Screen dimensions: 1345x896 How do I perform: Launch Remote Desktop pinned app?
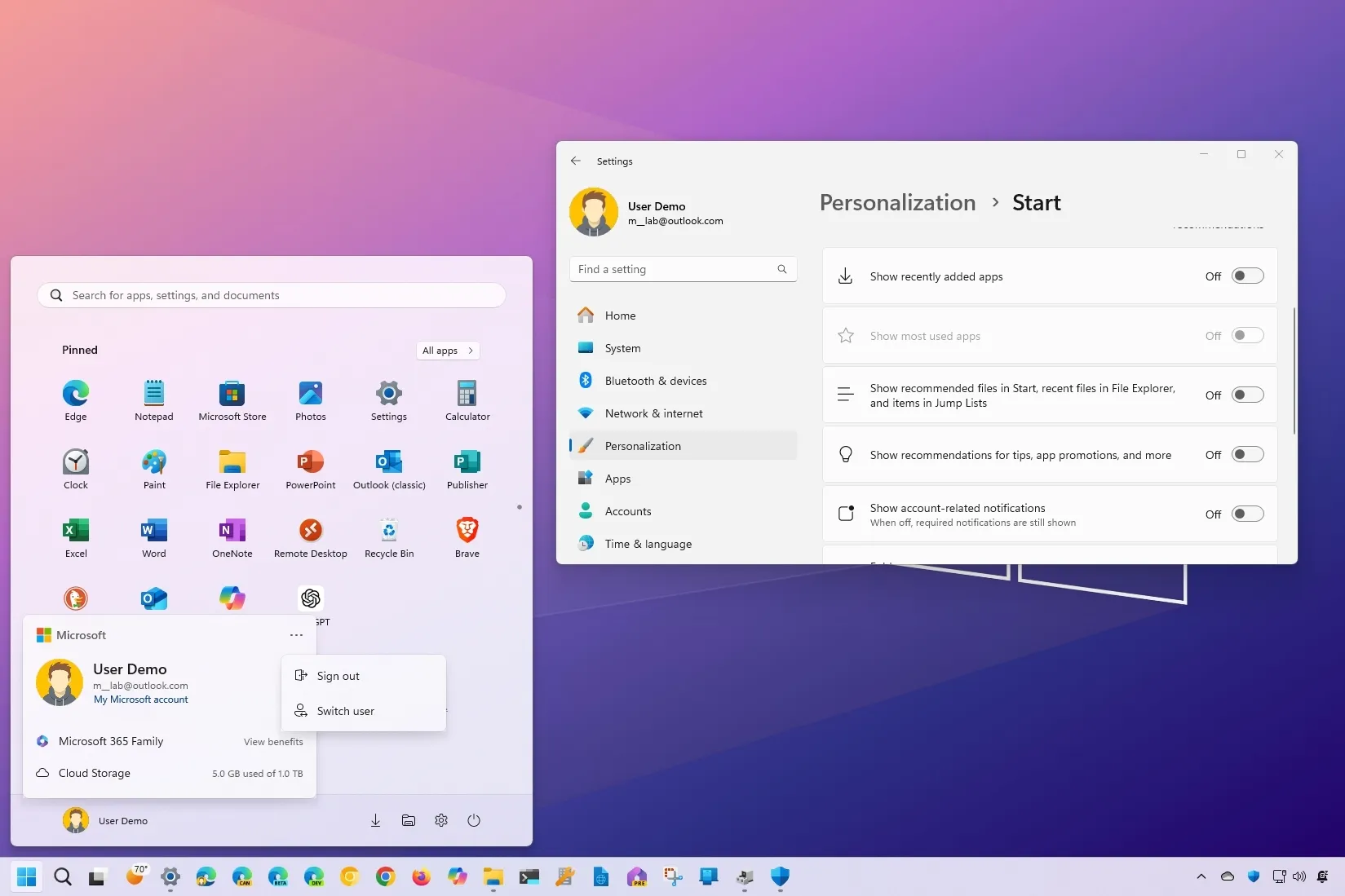(311, 536)
